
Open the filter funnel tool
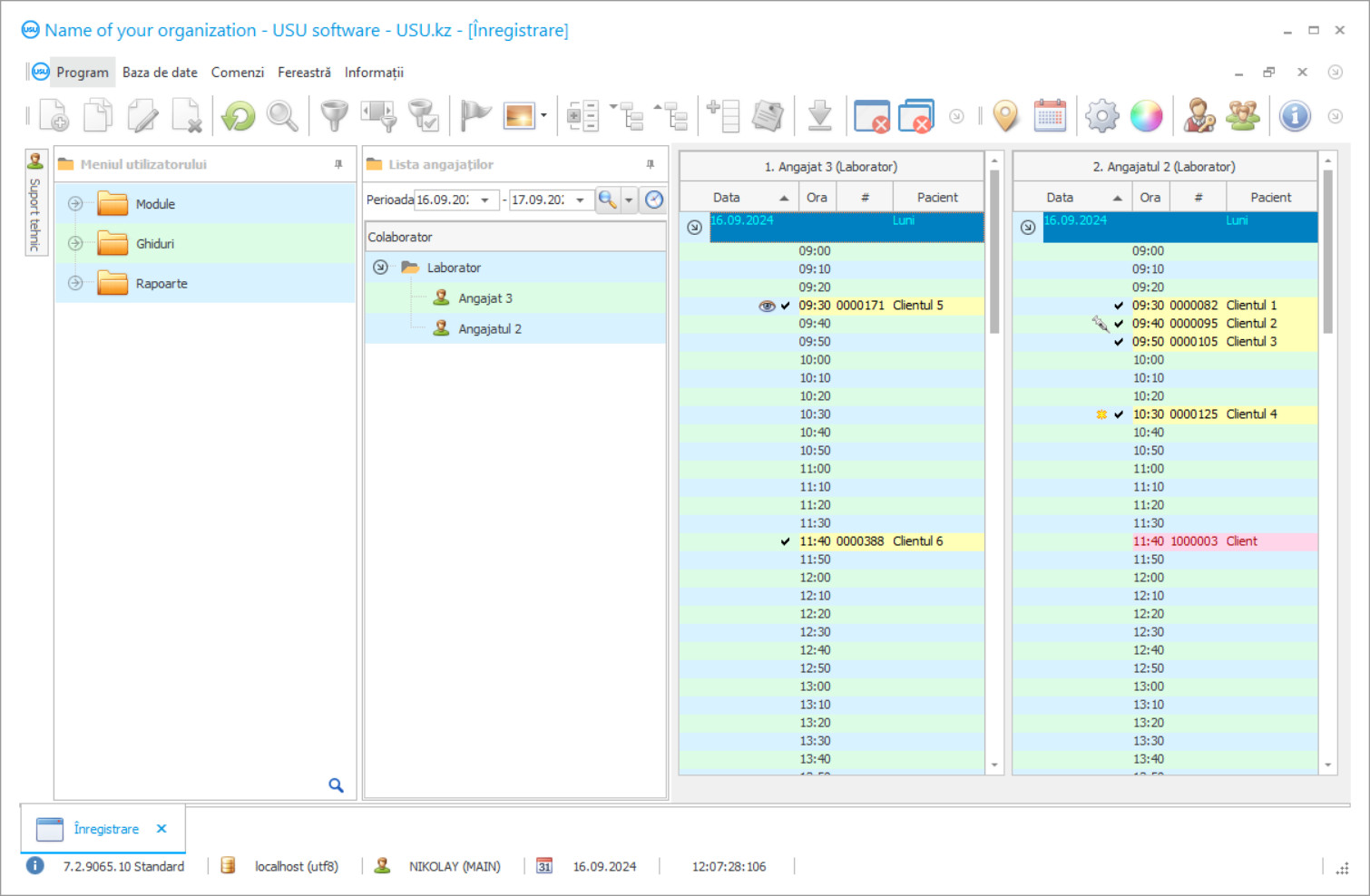333,115
